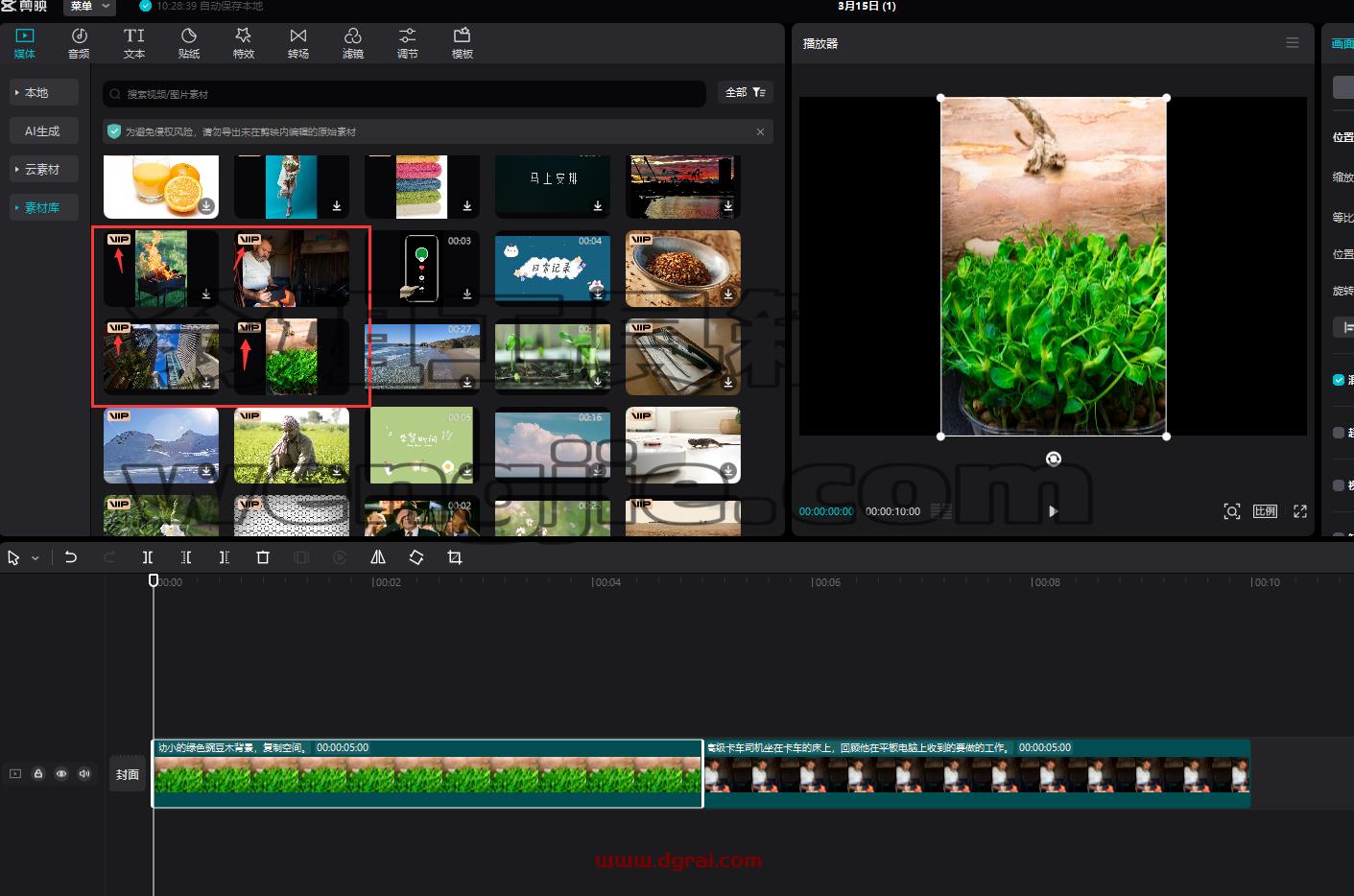Viewport: 1354px width, 896px height.
Task: Delete clip portion right of playhead
Action: (225, 557)
